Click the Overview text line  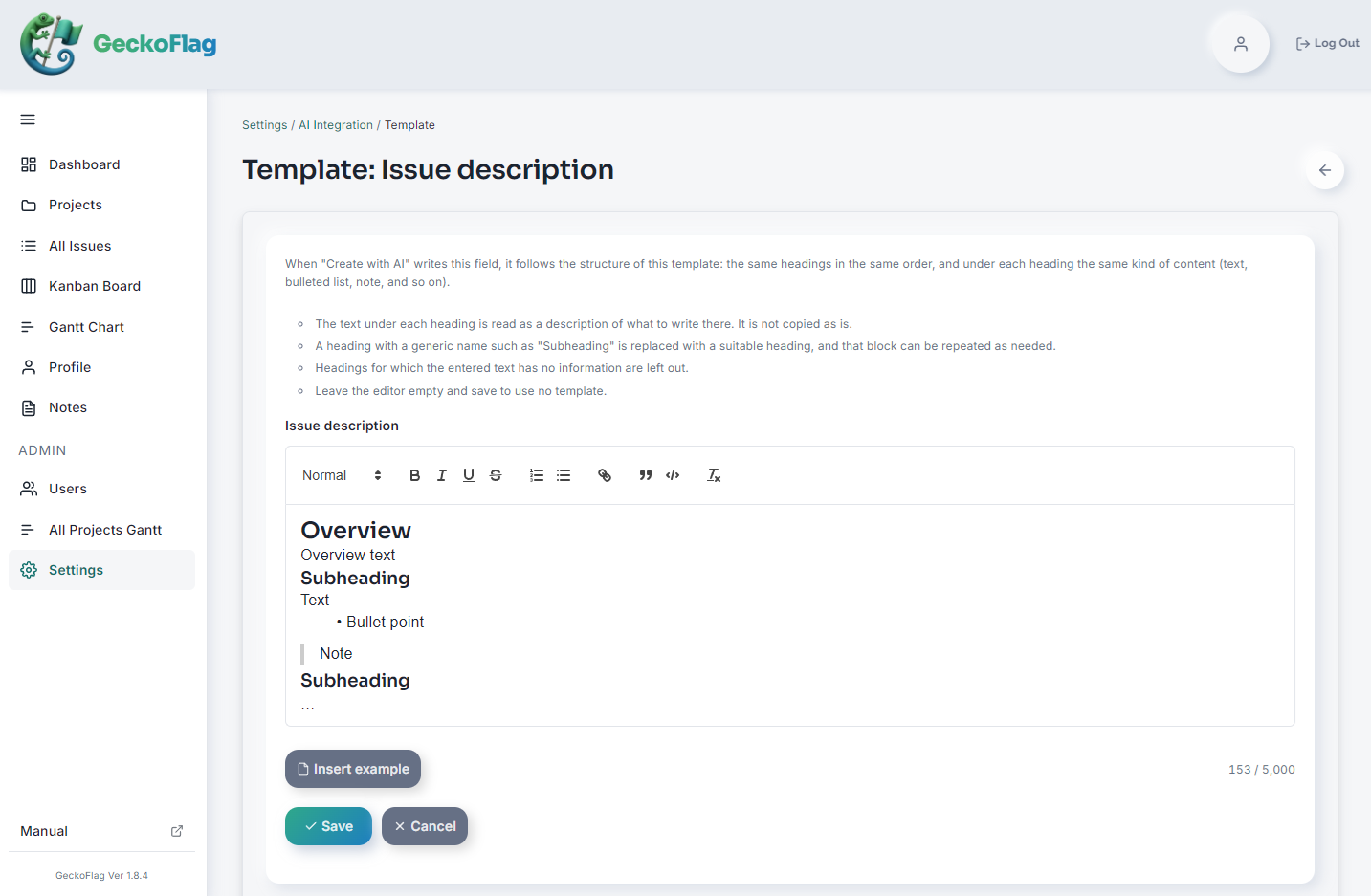click(348, 555)
